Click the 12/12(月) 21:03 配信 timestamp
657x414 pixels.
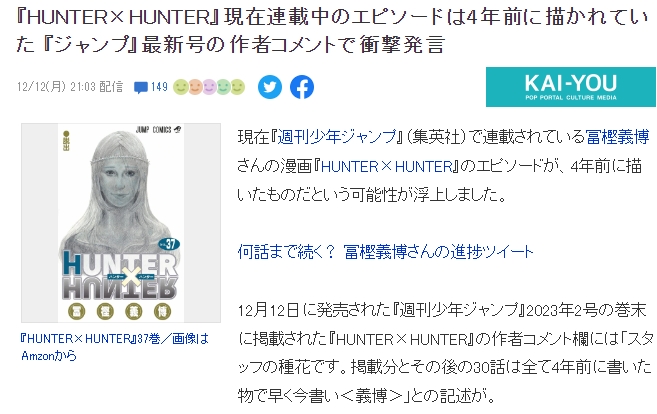click(70, 87)
